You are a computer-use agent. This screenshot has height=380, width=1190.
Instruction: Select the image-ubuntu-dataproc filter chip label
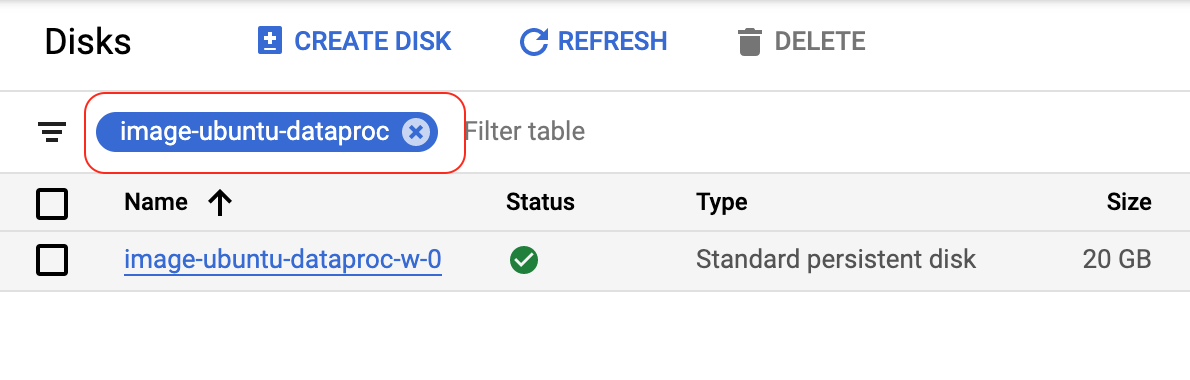point(254,131)
